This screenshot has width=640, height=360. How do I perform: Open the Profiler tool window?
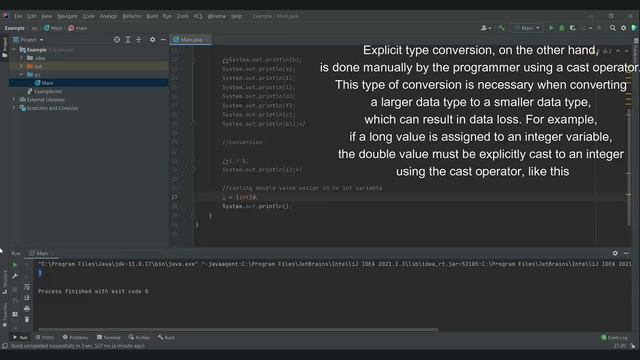pyautogui.click(x=139, y=338)
